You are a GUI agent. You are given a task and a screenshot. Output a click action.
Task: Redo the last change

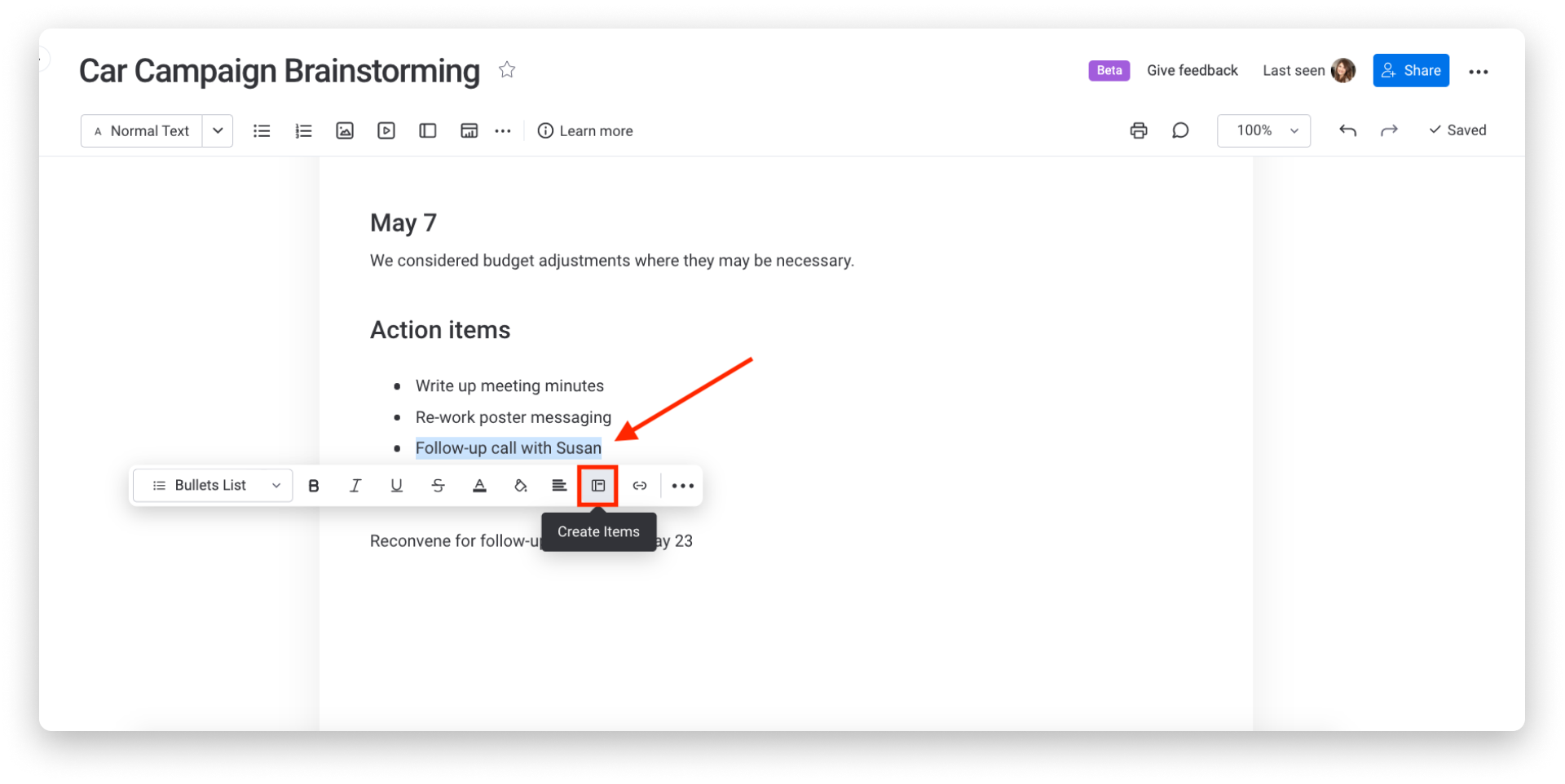[1389, 130]
